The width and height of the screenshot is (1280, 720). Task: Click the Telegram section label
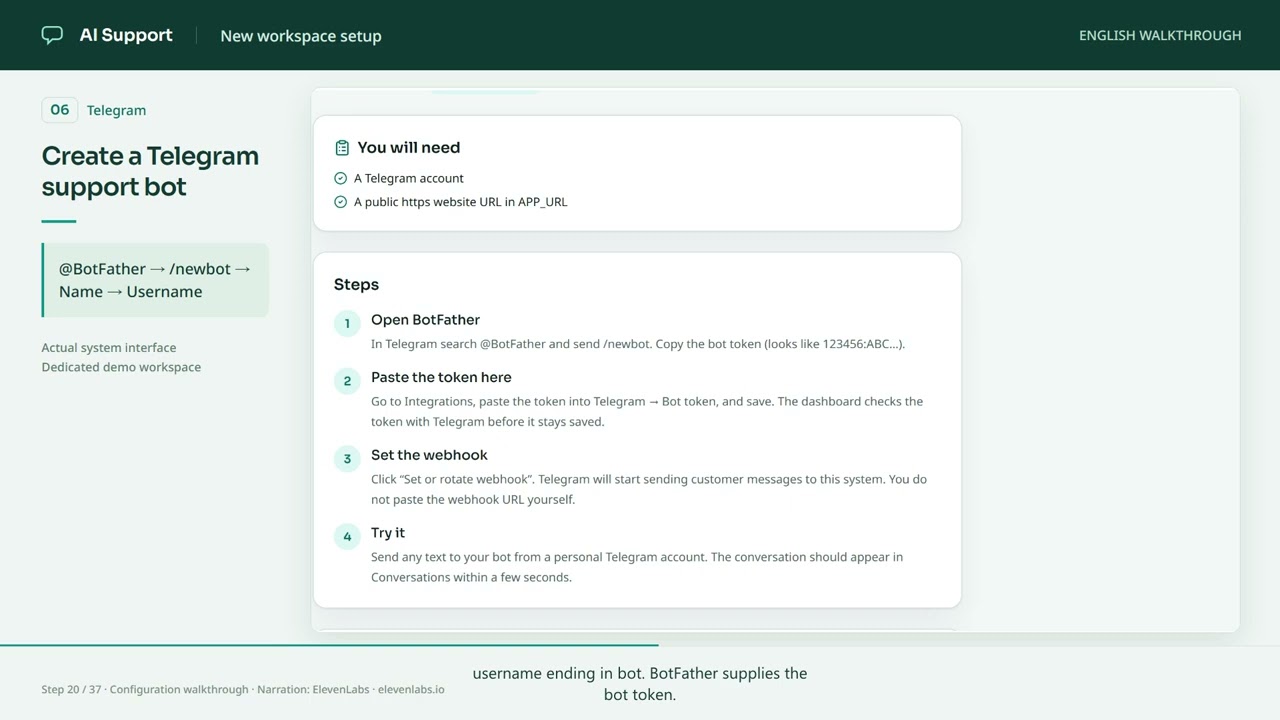[116, 110]
